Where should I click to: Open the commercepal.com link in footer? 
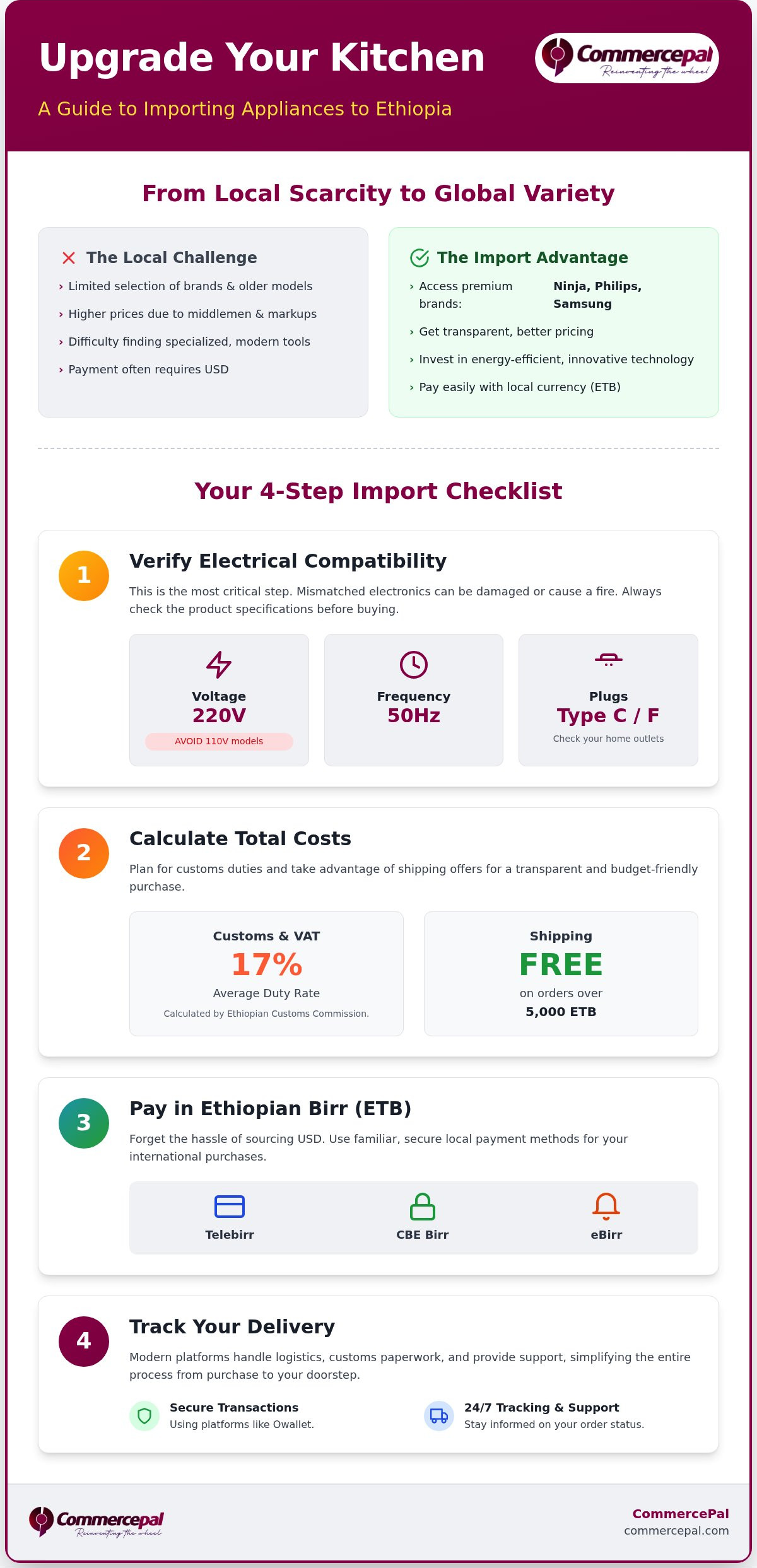click(x=676, y=1531)
